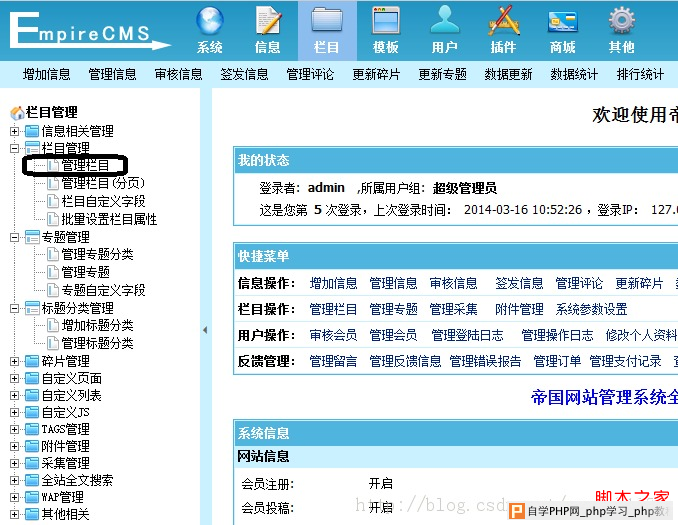The height and width of the screenshot is (525, 678).
Task: Open the 其他 gear icon
Action: click(x=621, y=20)
